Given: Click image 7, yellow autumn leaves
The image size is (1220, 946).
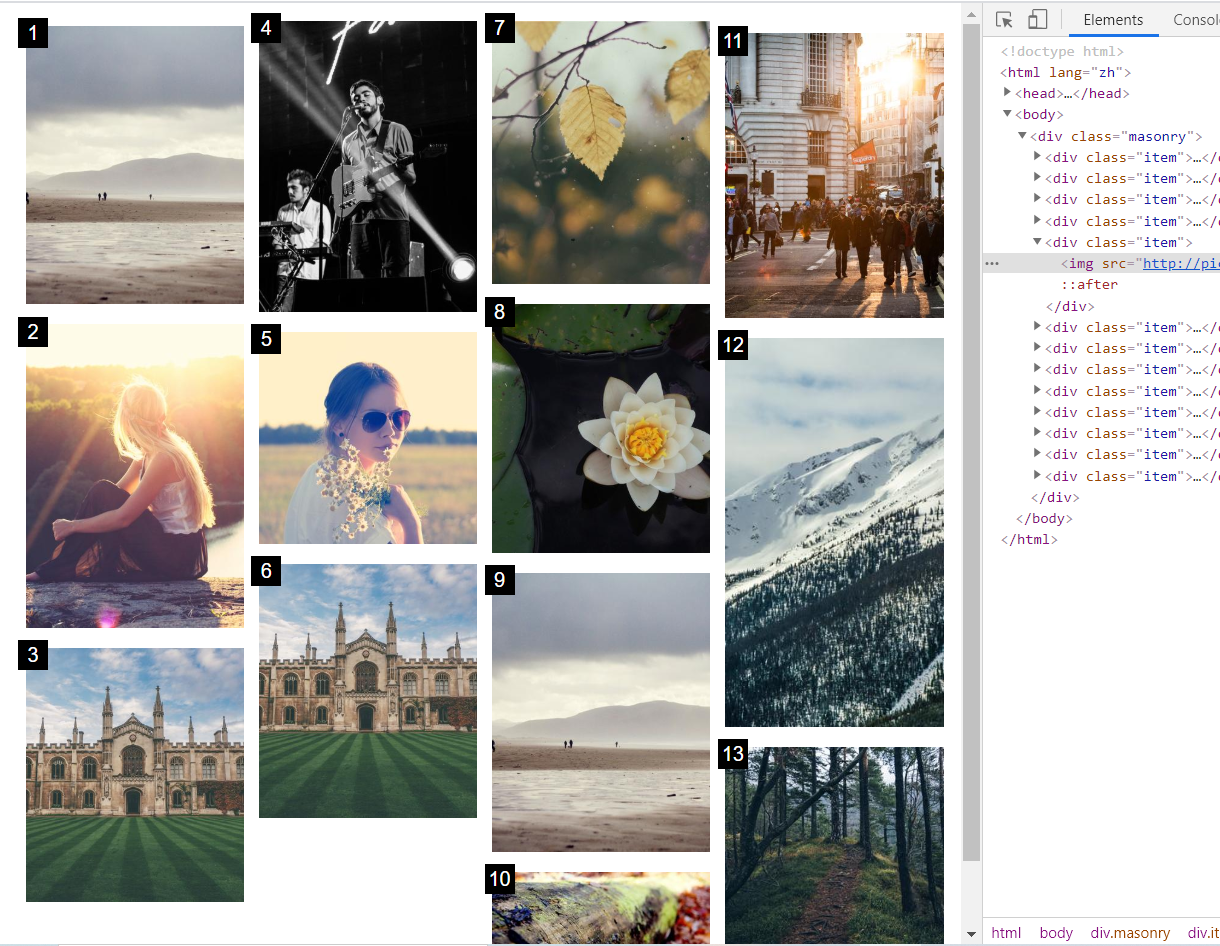Looking at the screenshot, I should pyautogui.click(x=601, y=152).
